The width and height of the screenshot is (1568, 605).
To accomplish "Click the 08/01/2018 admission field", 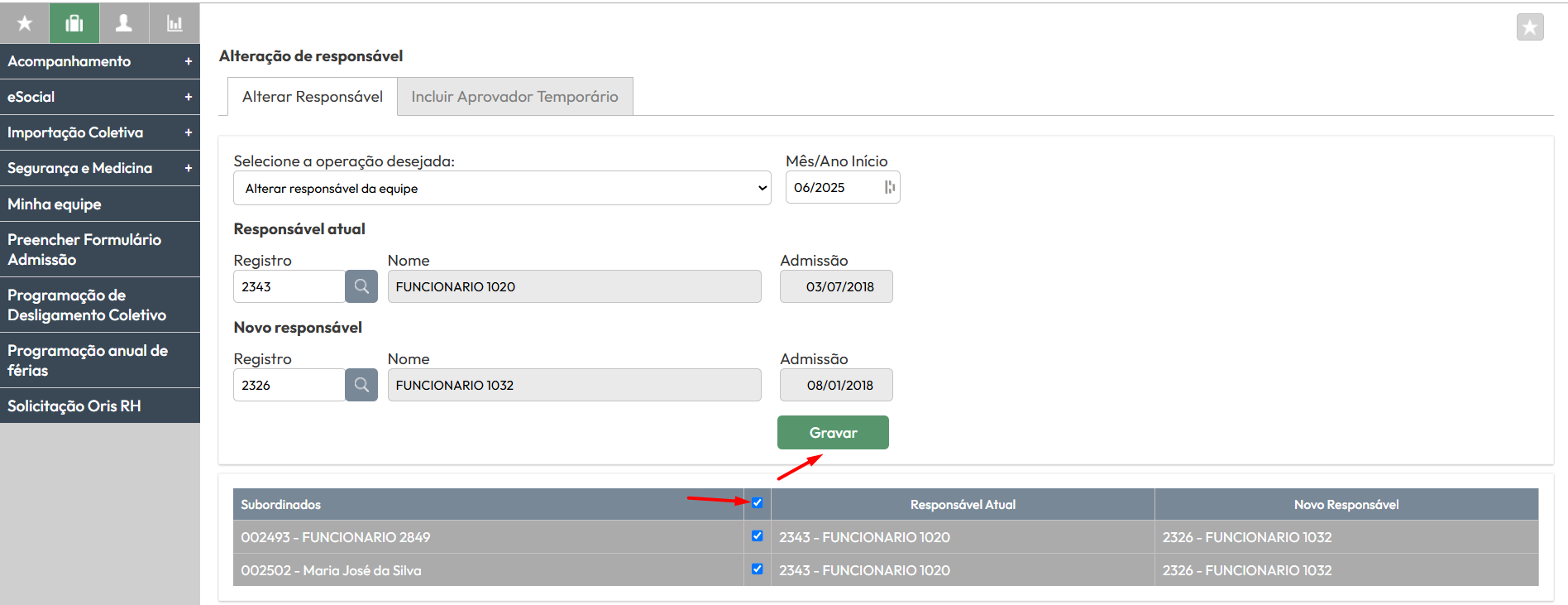I will point(836,385).
